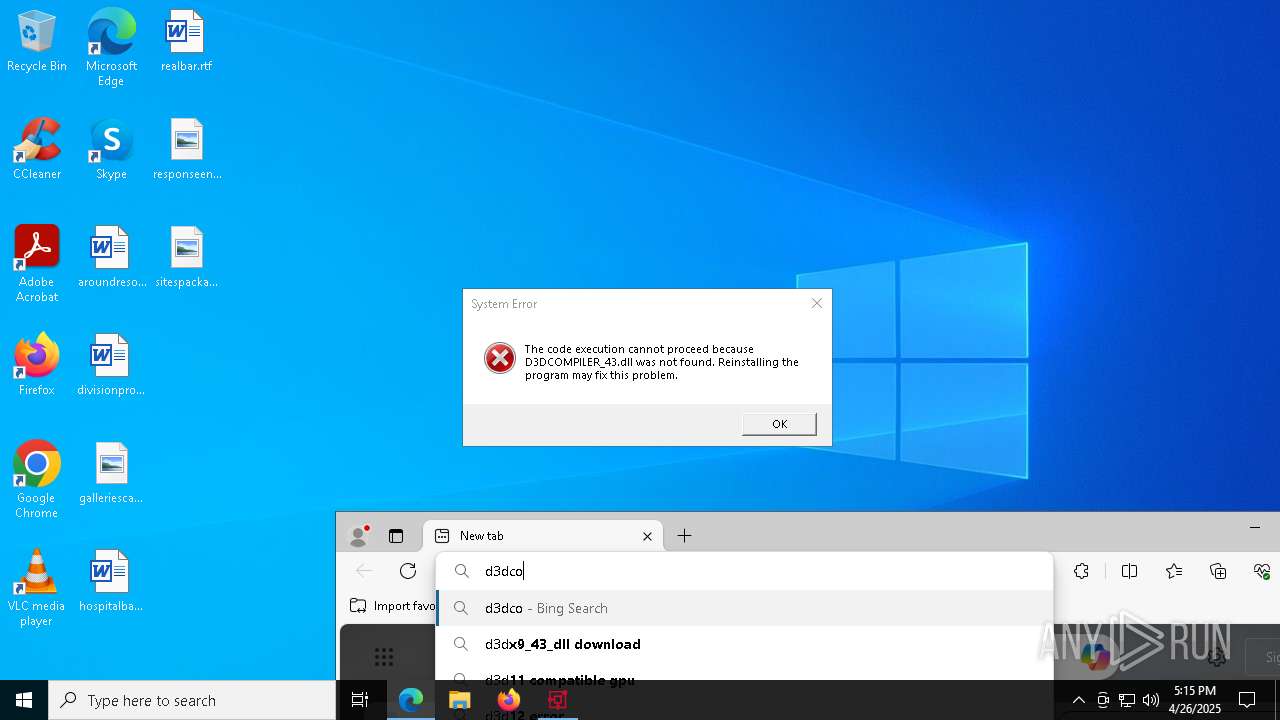Launch Microsoft Edge from the desktop

point(111,48)
